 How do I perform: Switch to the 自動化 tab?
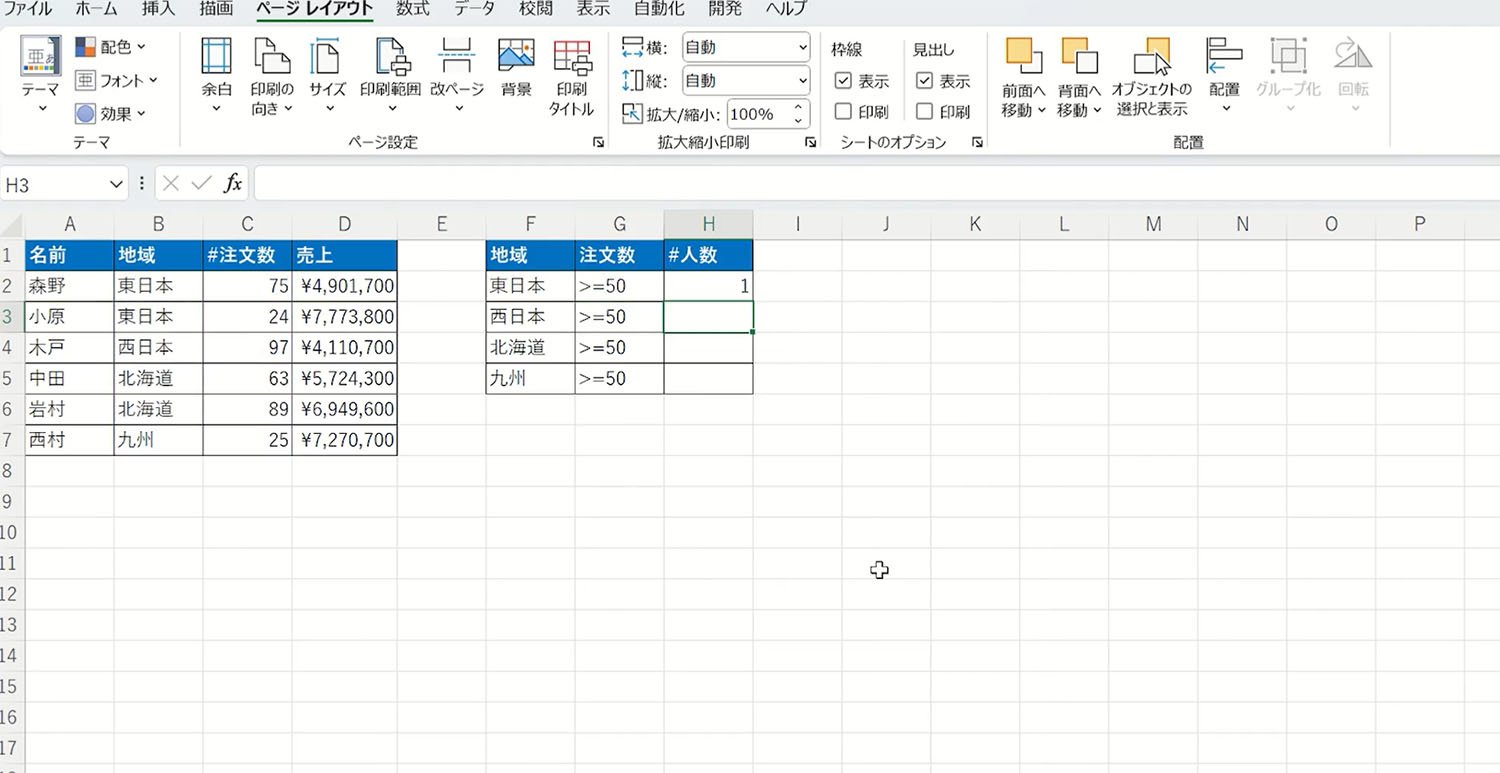click(659, 9)
